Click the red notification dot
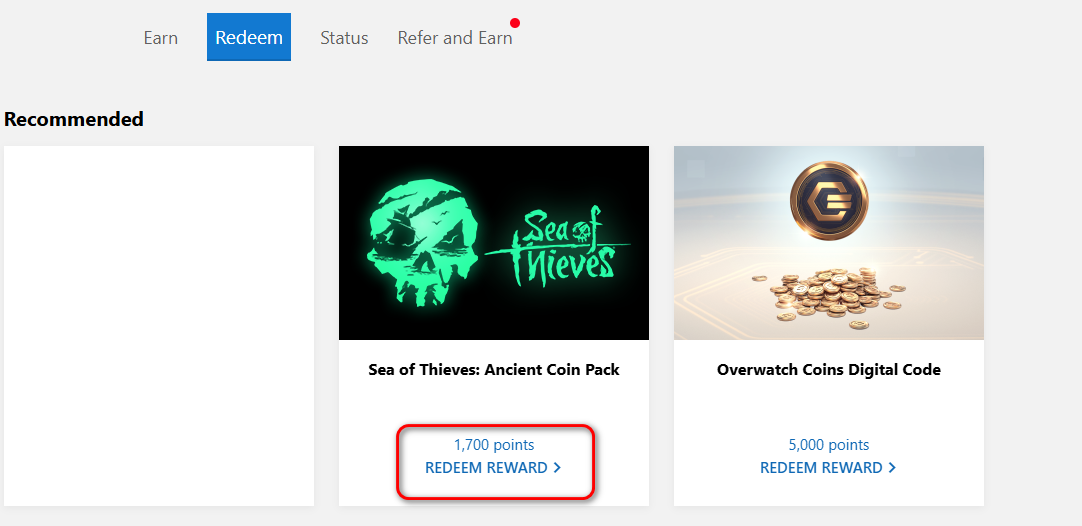Image resolution: width=1082 pixels, height=526 pixels. tap(515, 22)
